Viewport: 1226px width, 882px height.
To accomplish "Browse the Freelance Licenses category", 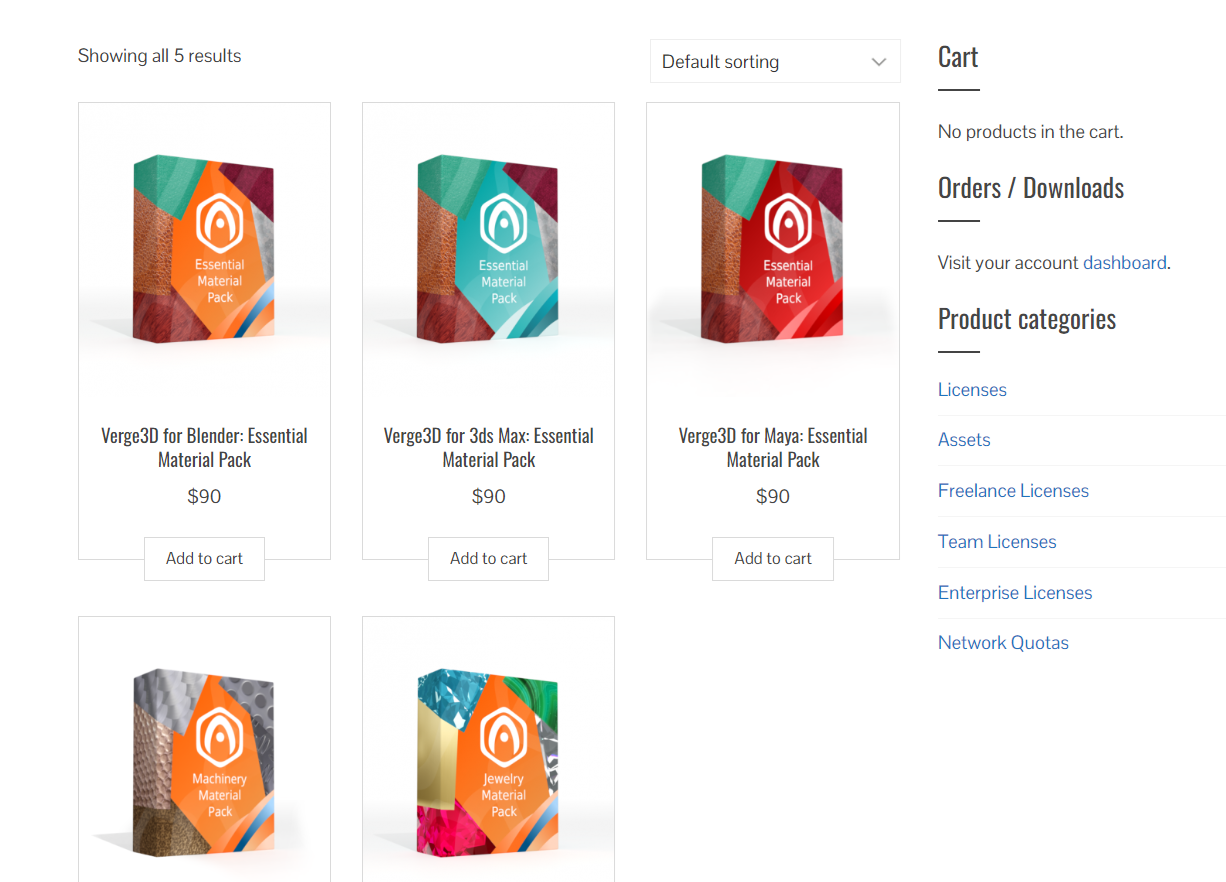I will point(1013,491).
